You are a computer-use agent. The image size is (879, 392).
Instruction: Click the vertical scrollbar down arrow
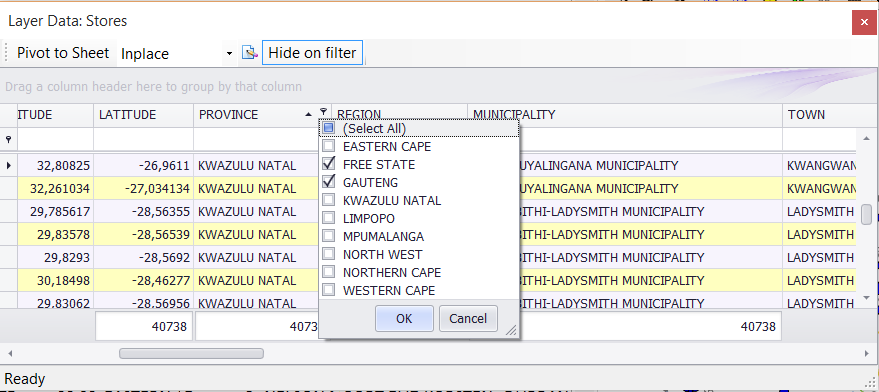point(866,298)
